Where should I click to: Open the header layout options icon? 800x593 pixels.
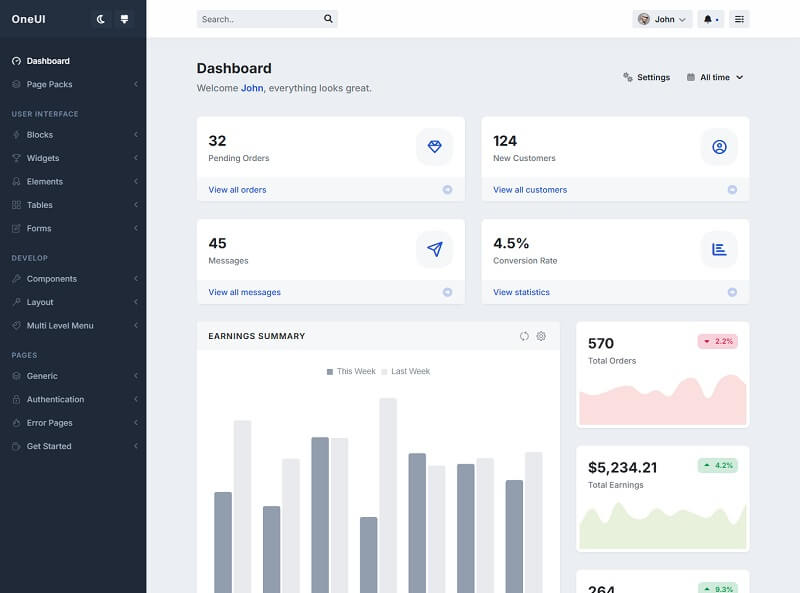(738, 19)
